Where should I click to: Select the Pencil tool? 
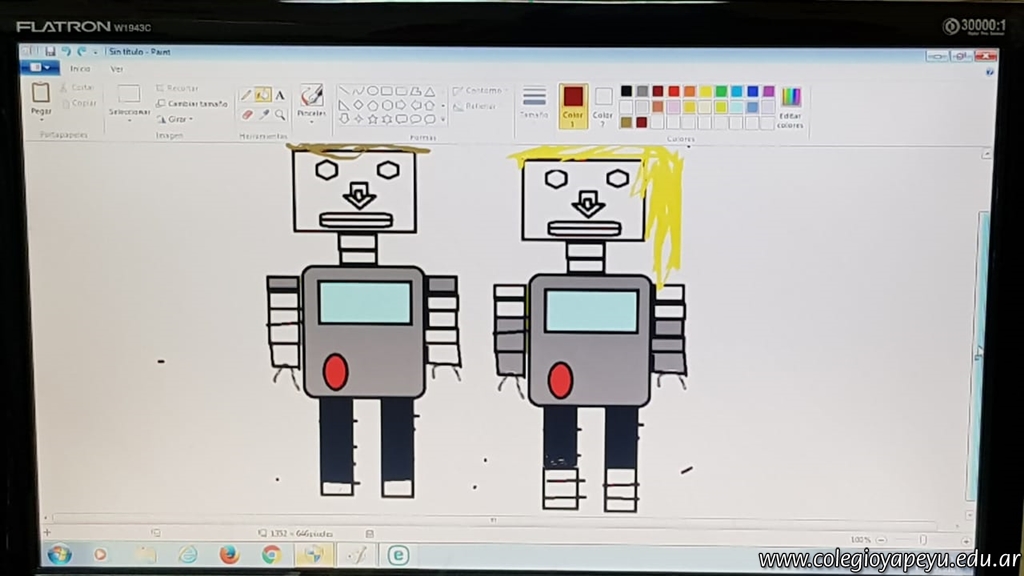coord(246,95)
